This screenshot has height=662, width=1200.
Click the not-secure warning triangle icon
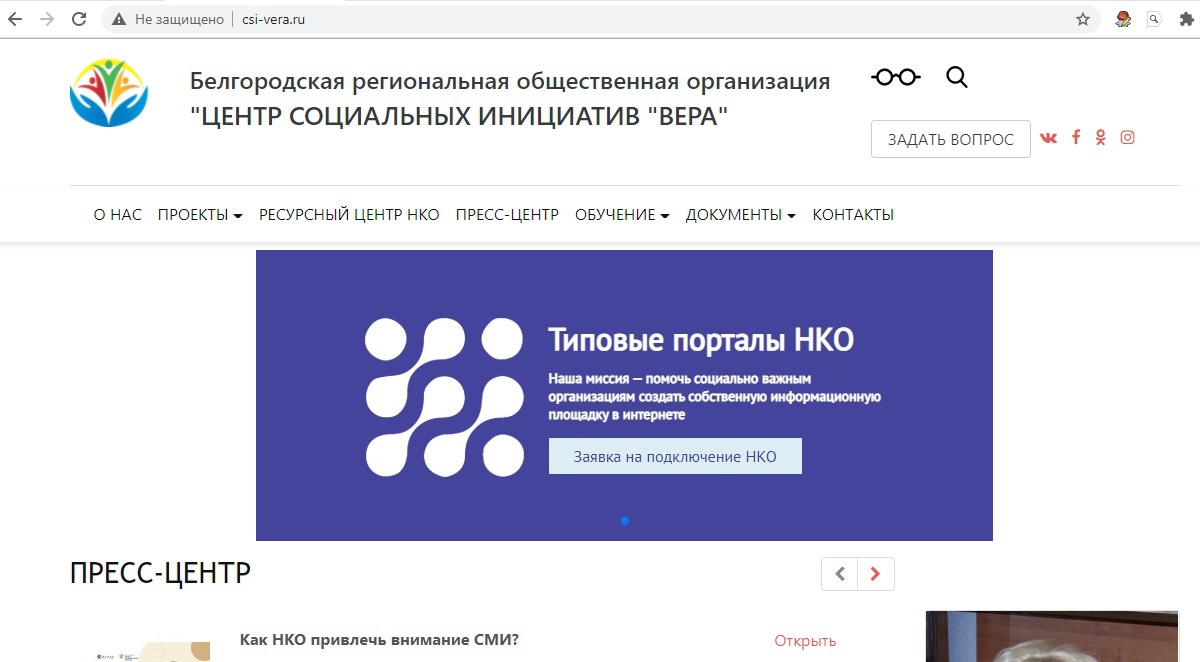[x=119, y=19]
